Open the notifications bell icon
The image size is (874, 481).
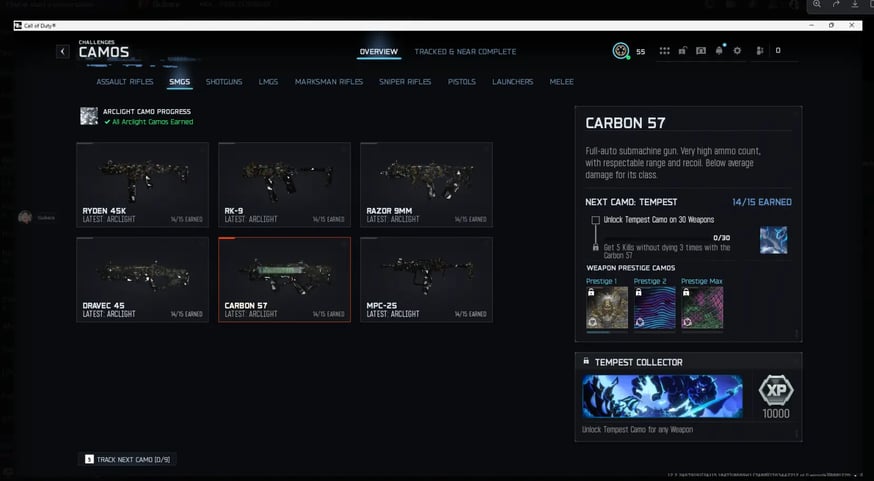[719, 50]
